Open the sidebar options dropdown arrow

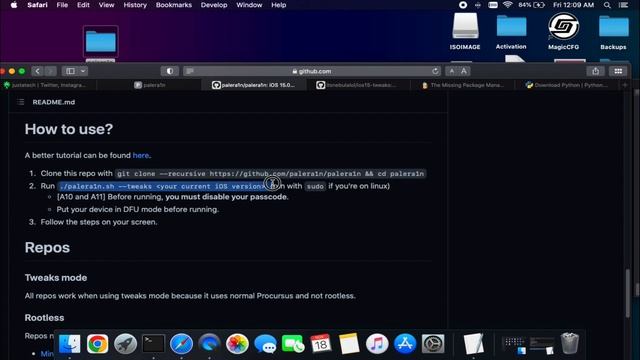click(x=83, y=71)
